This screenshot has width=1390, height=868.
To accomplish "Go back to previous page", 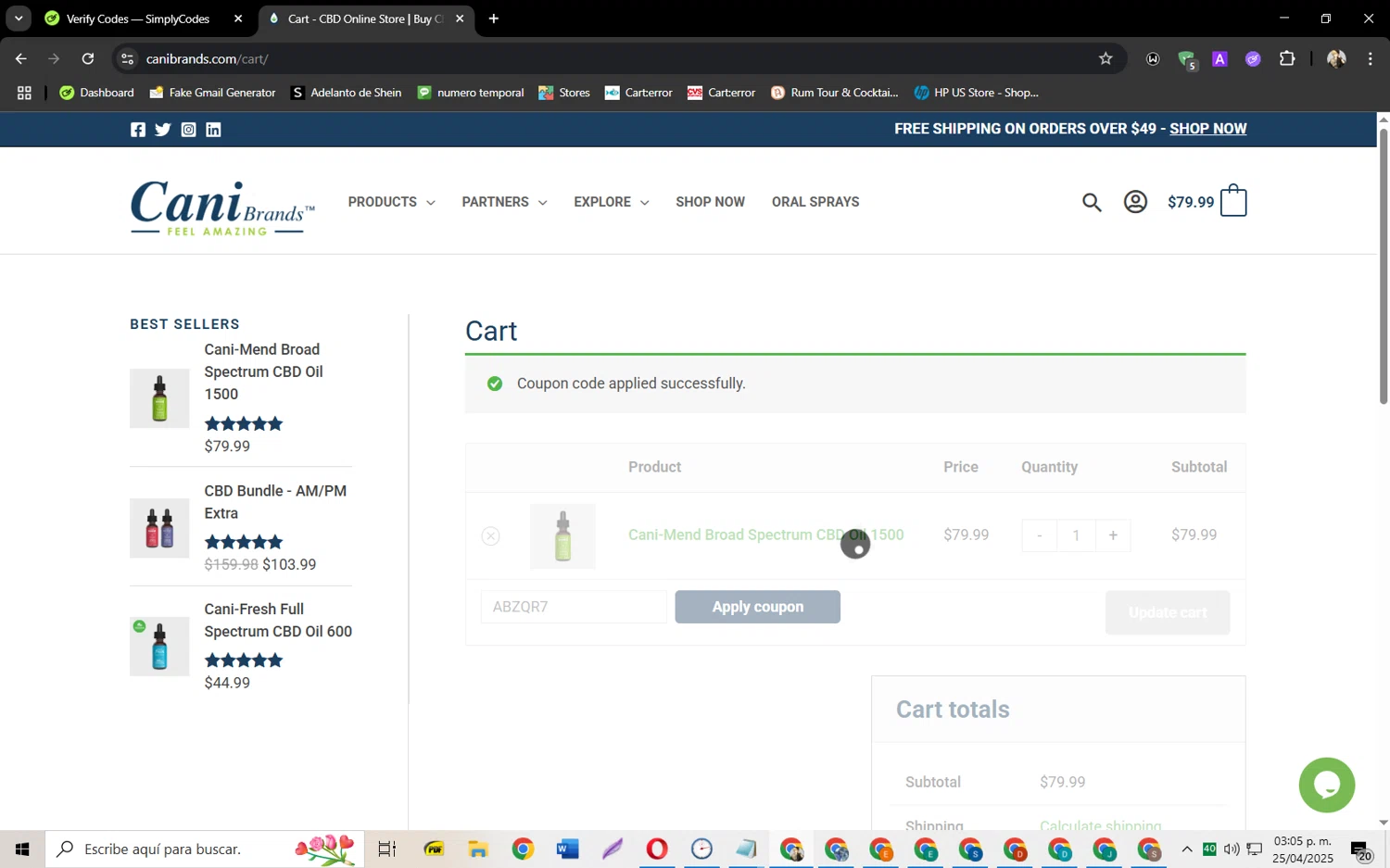I will (x=21, y=58).
